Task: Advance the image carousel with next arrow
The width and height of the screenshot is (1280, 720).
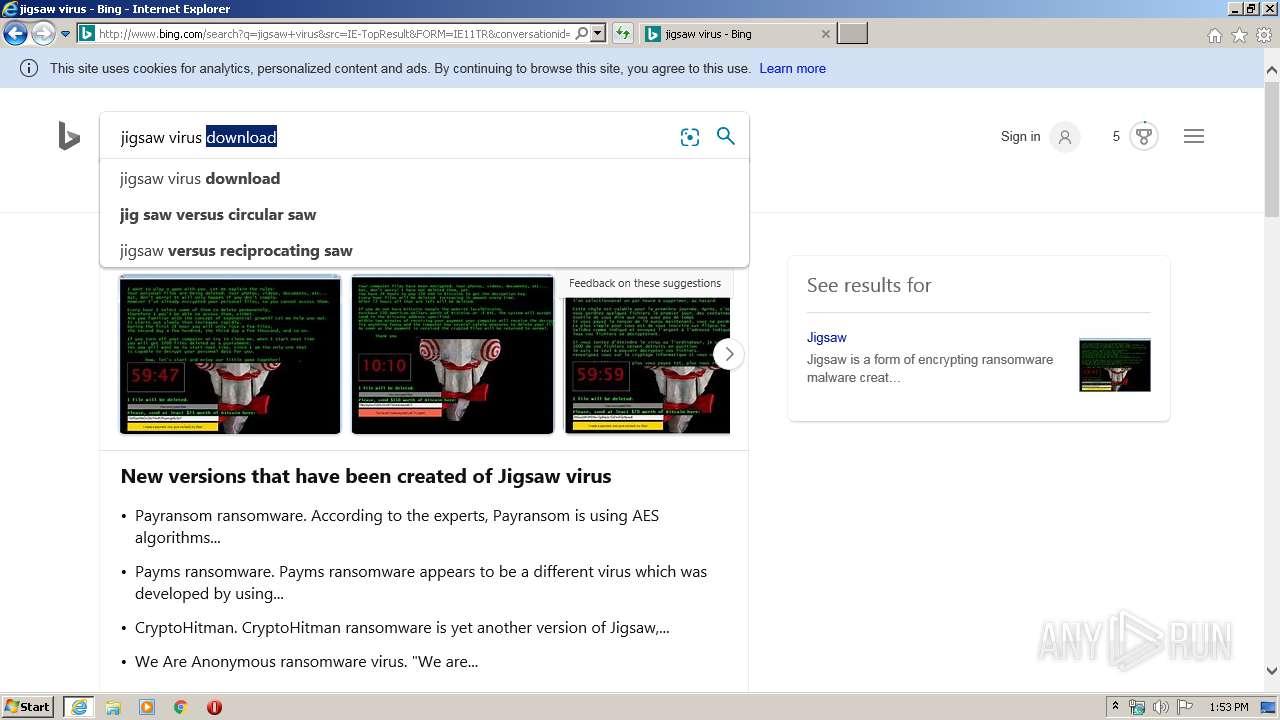Action: [x=729, y=354]
